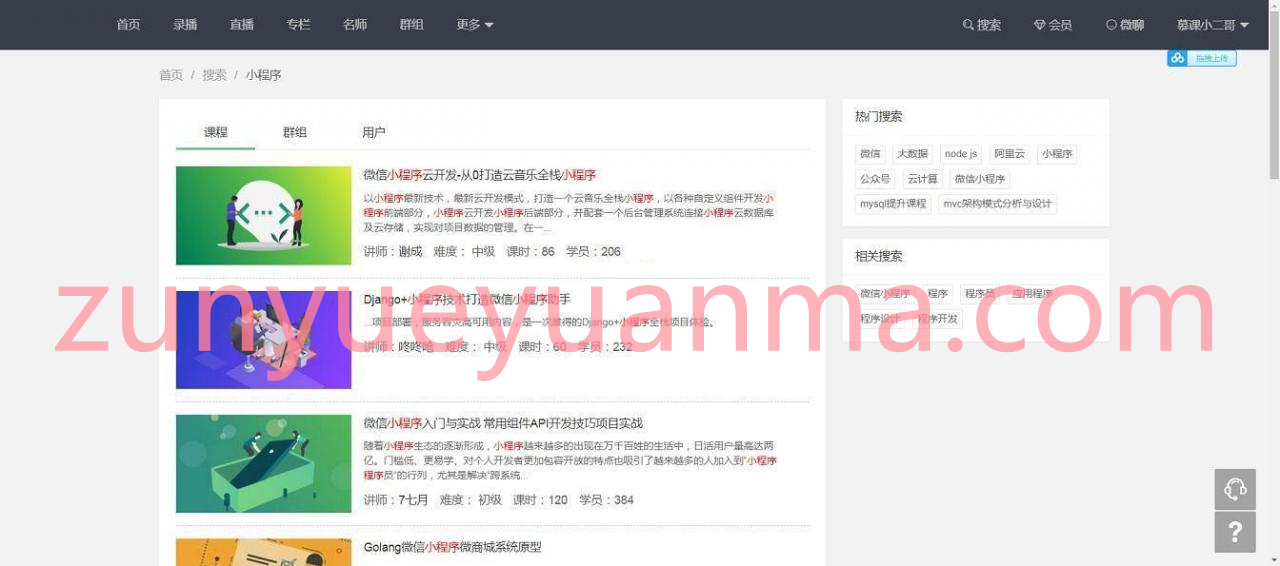The width and height of the screenshot is (1280, 566).
Task: Click the 相关搜索 panel heading
Action: pos(879,257)
